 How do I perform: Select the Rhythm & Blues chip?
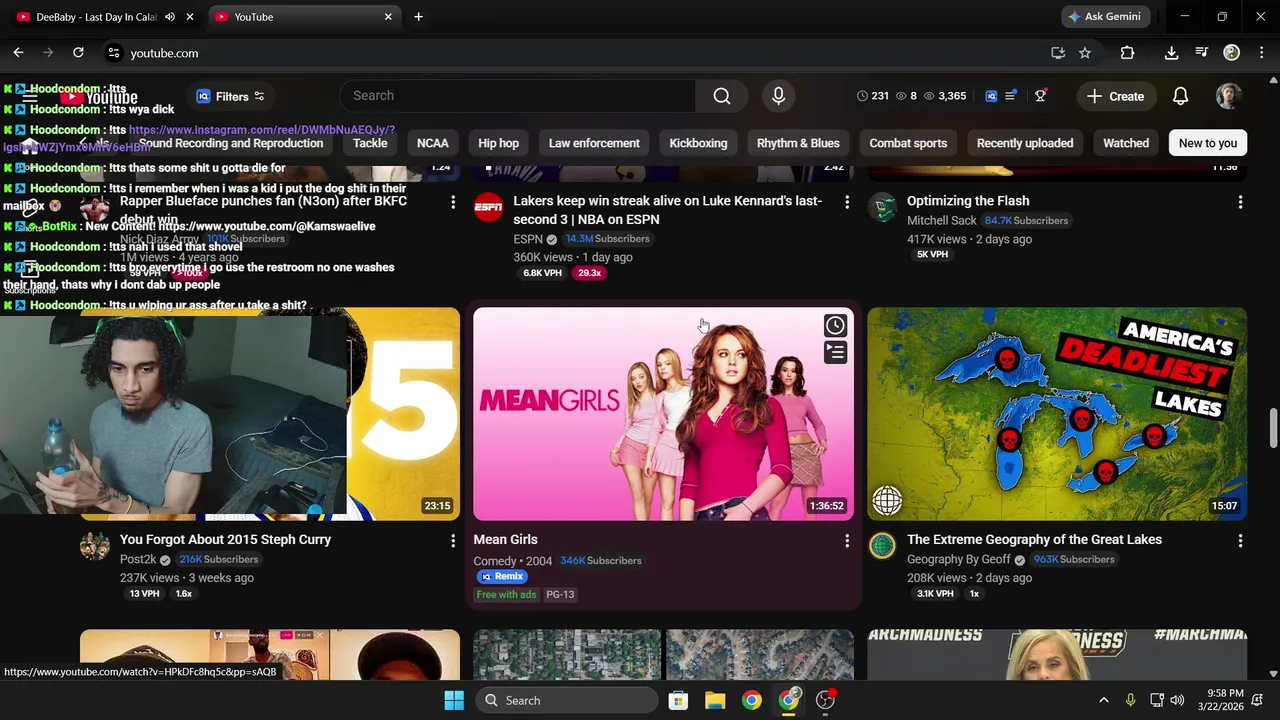(798, 143)
